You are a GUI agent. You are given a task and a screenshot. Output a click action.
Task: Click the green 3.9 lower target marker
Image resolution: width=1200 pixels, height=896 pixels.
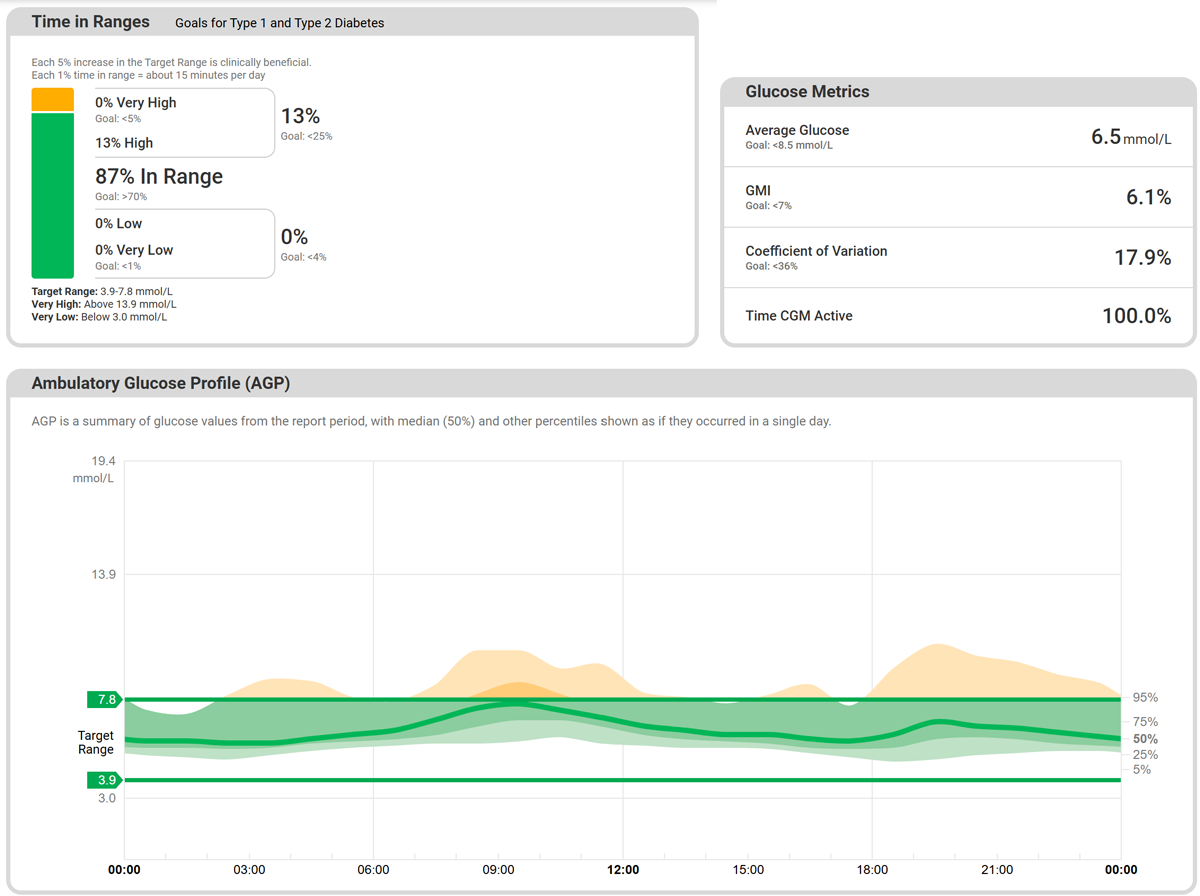pos(105,780)
